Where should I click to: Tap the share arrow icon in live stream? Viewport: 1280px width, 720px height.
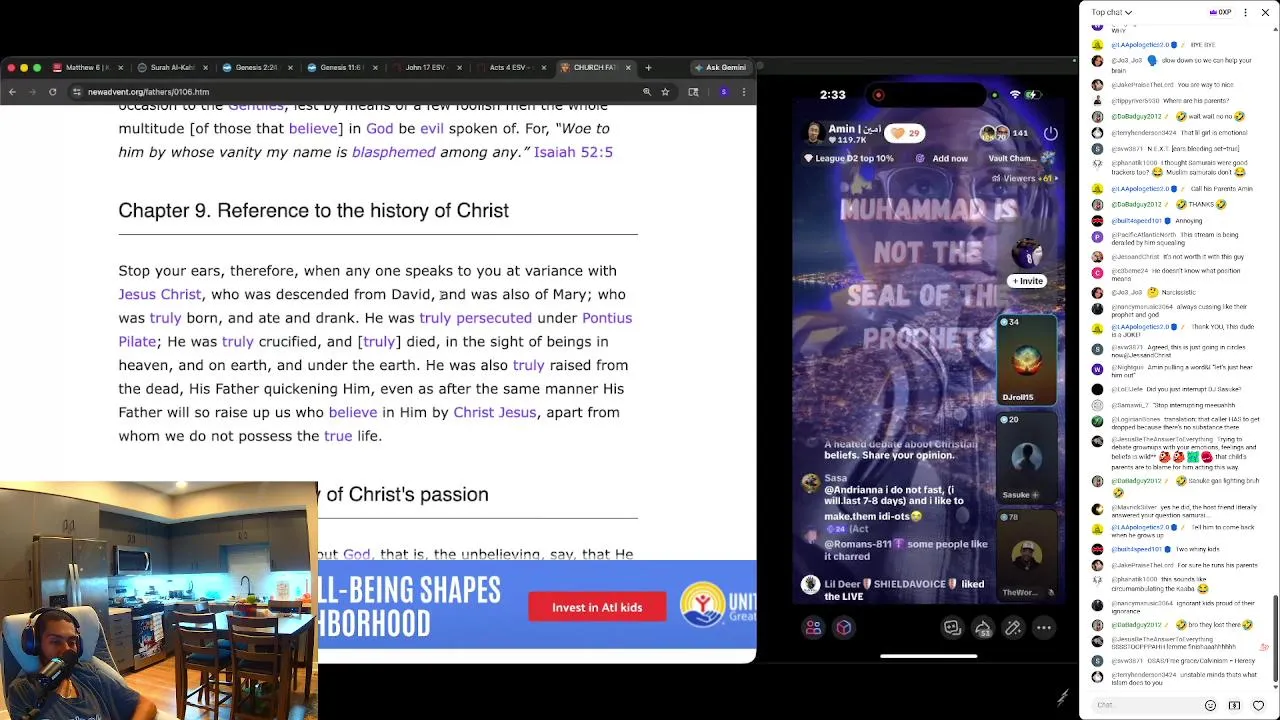[x=983, y=628]
